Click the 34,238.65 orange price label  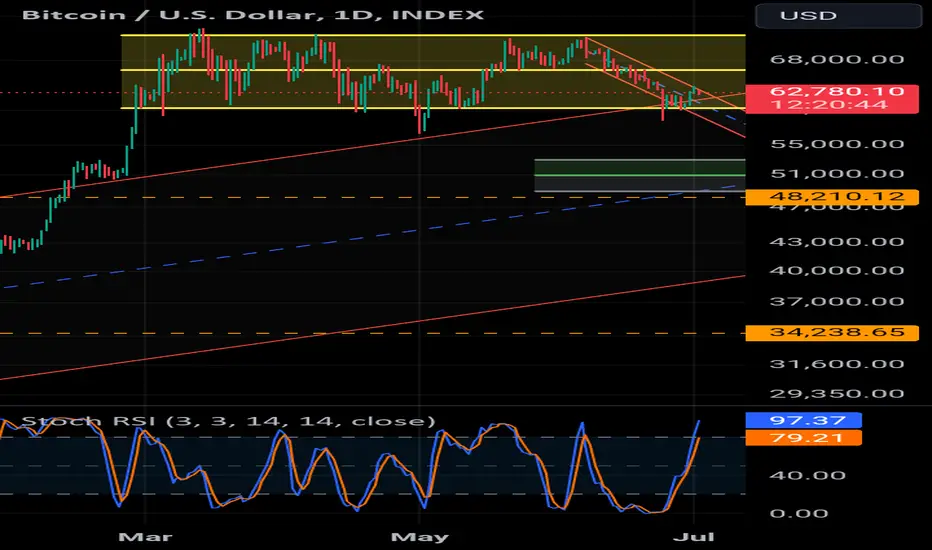[832, 332]
